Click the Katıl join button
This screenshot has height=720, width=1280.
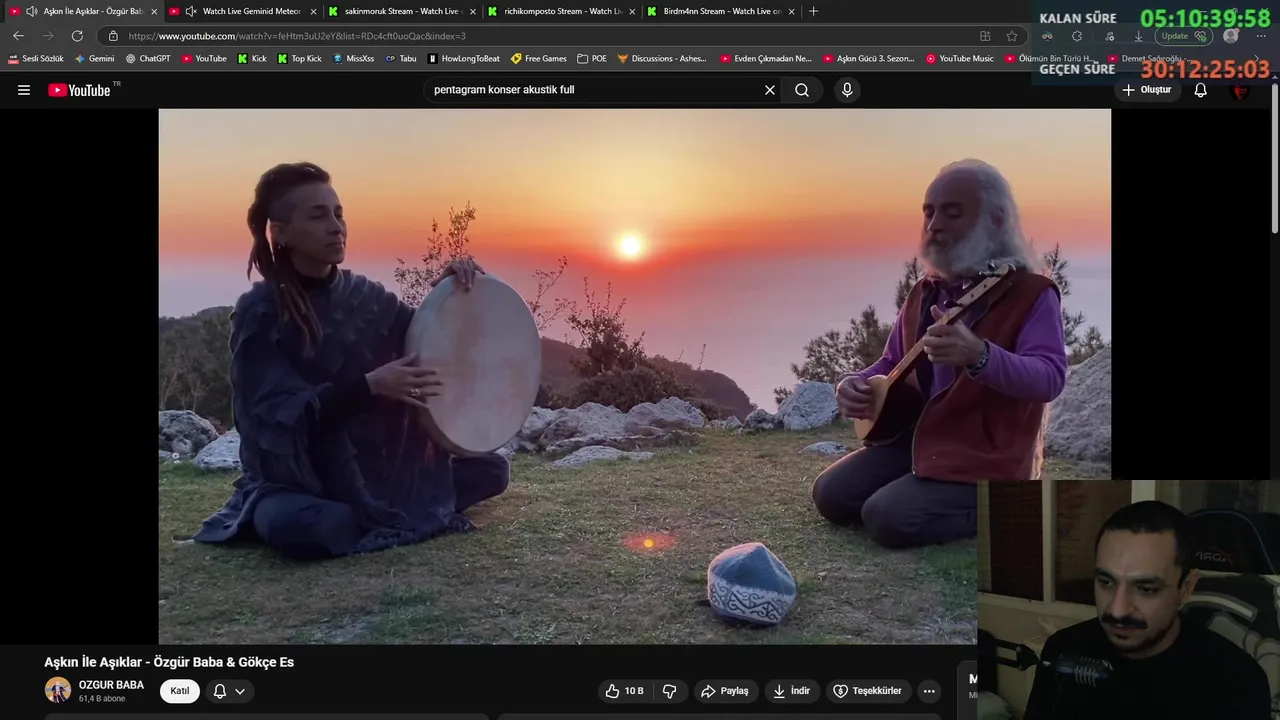click(x=180, y=691)
